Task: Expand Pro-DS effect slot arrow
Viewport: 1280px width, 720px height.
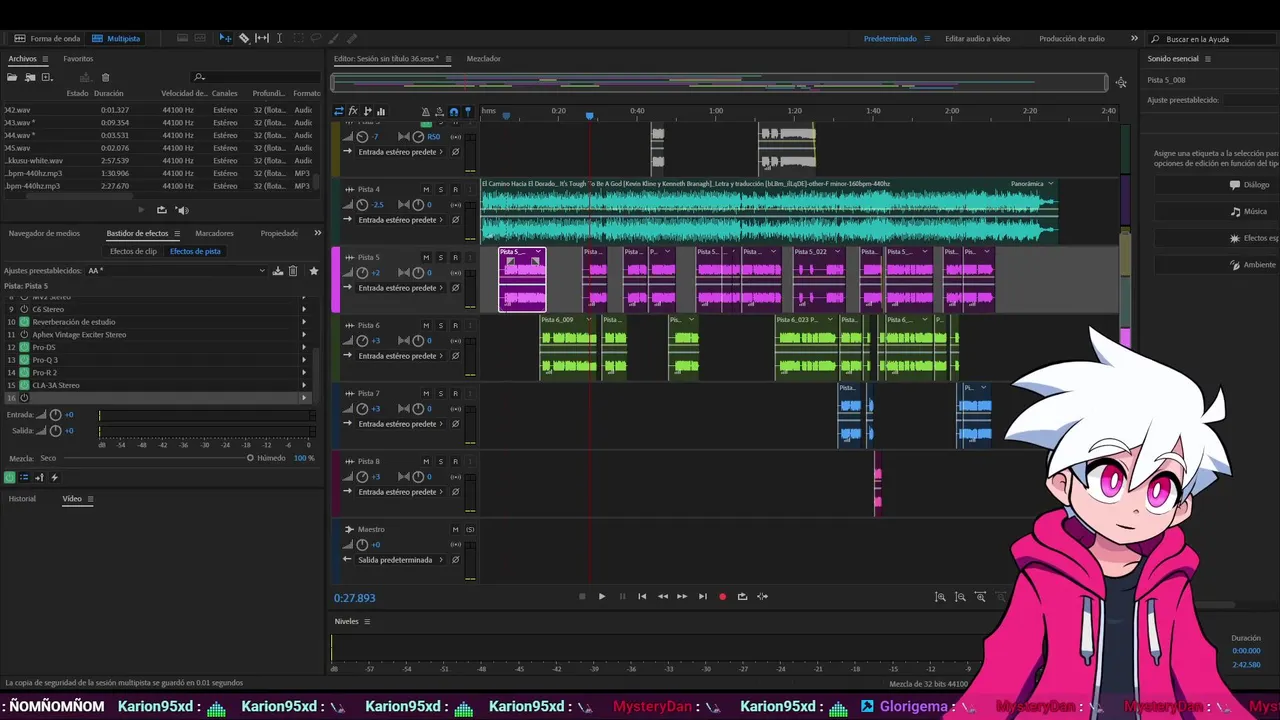Action: [x=304, y=347]
